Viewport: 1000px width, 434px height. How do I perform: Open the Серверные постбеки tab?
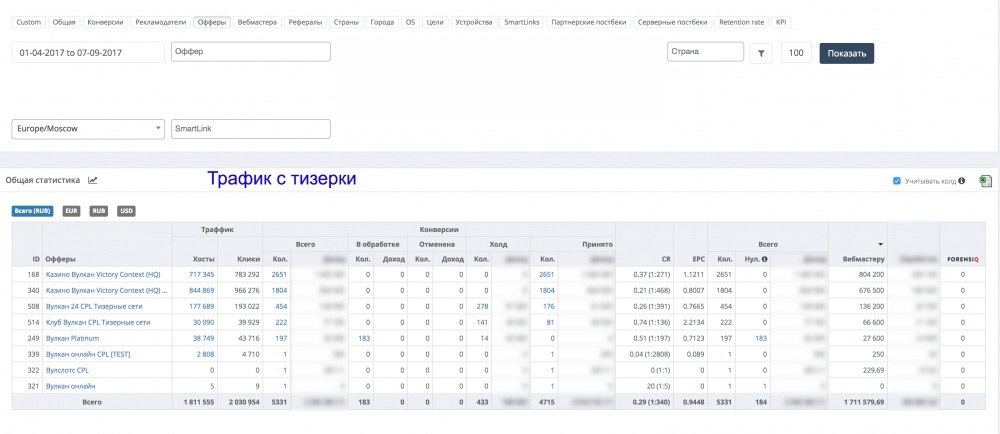[672, 22]
